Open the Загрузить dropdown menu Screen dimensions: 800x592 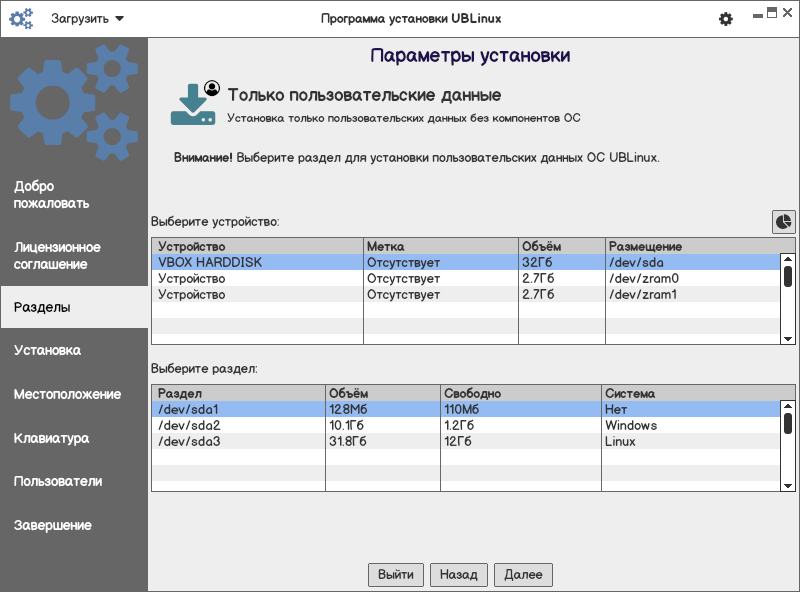point(87,19)
